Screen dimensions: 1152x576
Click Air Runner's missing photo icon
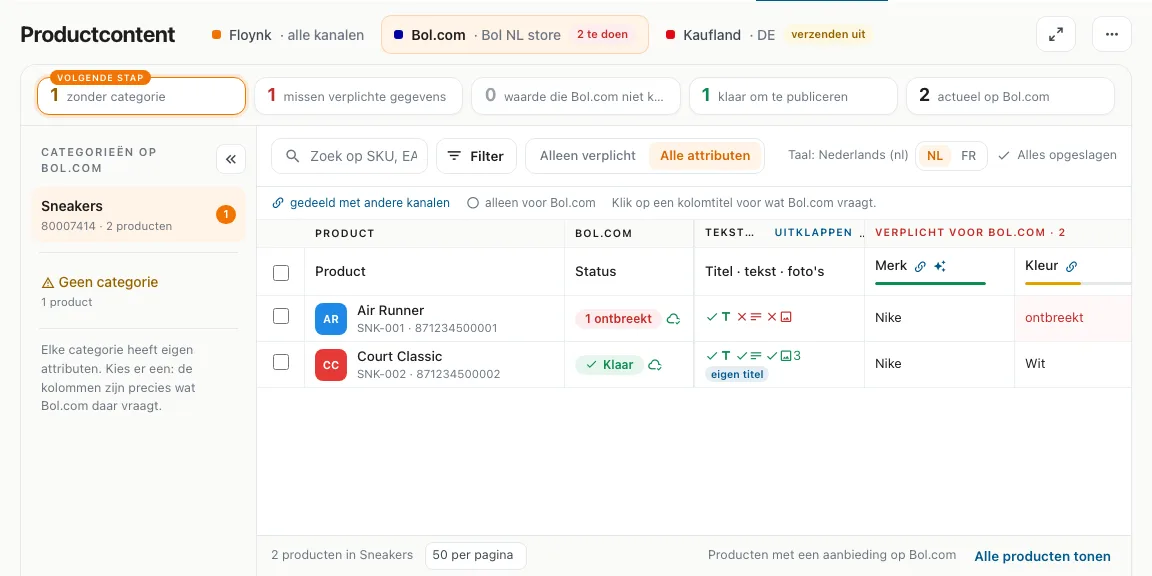[786, 317]
